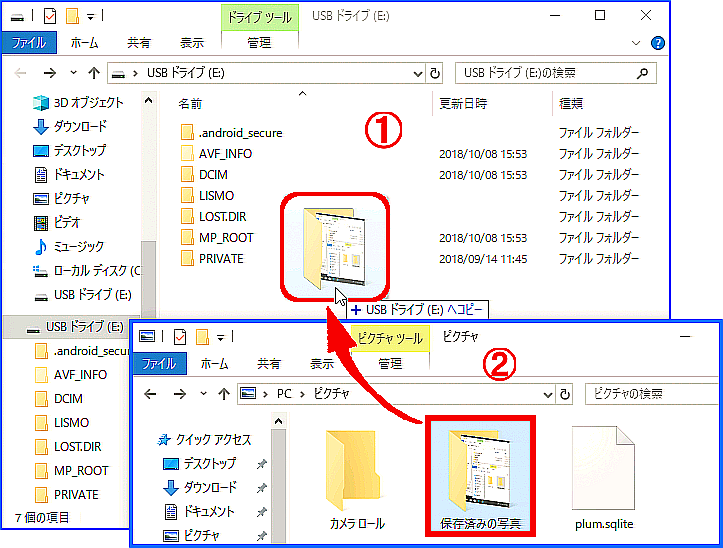Select AVF_INFO subfolder in navigation tree
This screenshot has height=548, width=723.
click(71, 375)
